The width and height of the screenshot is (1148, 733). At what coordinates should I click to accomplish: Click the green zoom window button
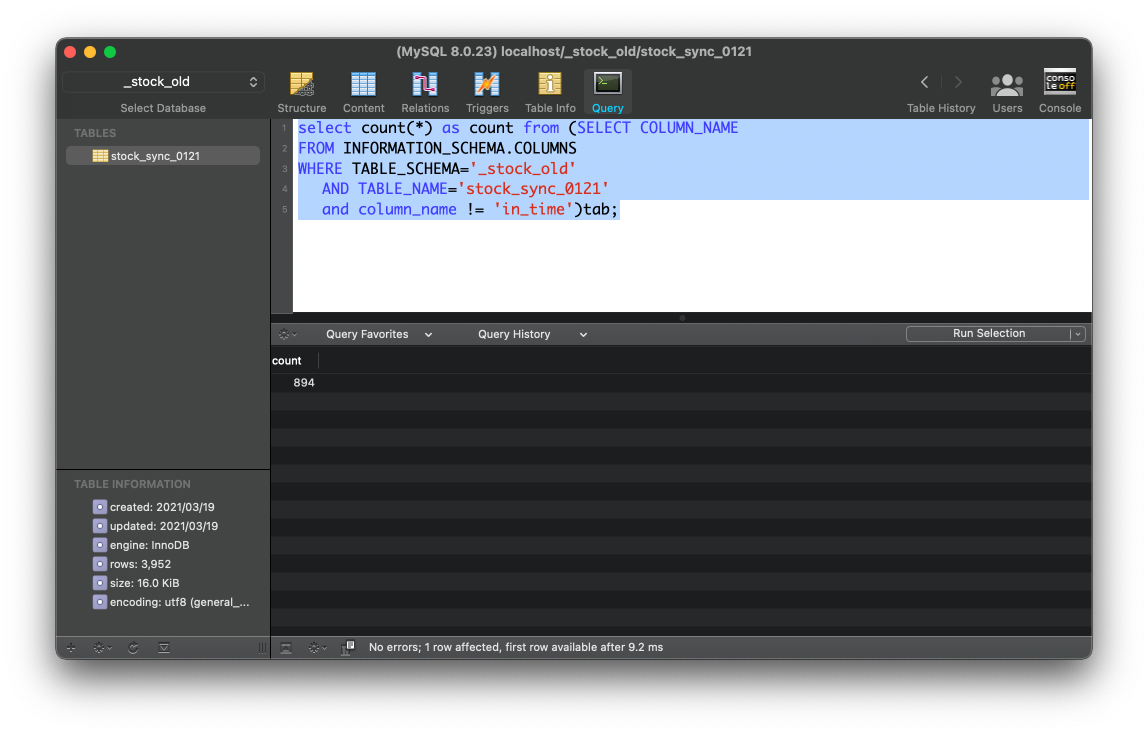(x=110, y=52)
